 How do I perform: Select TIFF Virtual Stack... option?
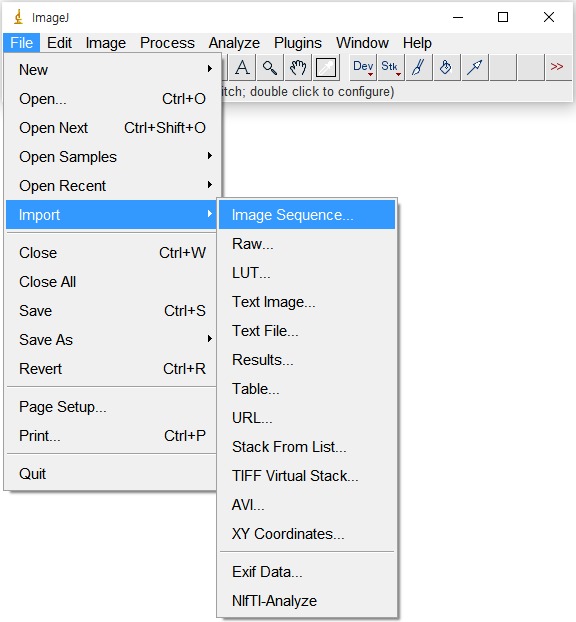pos(307,476)
